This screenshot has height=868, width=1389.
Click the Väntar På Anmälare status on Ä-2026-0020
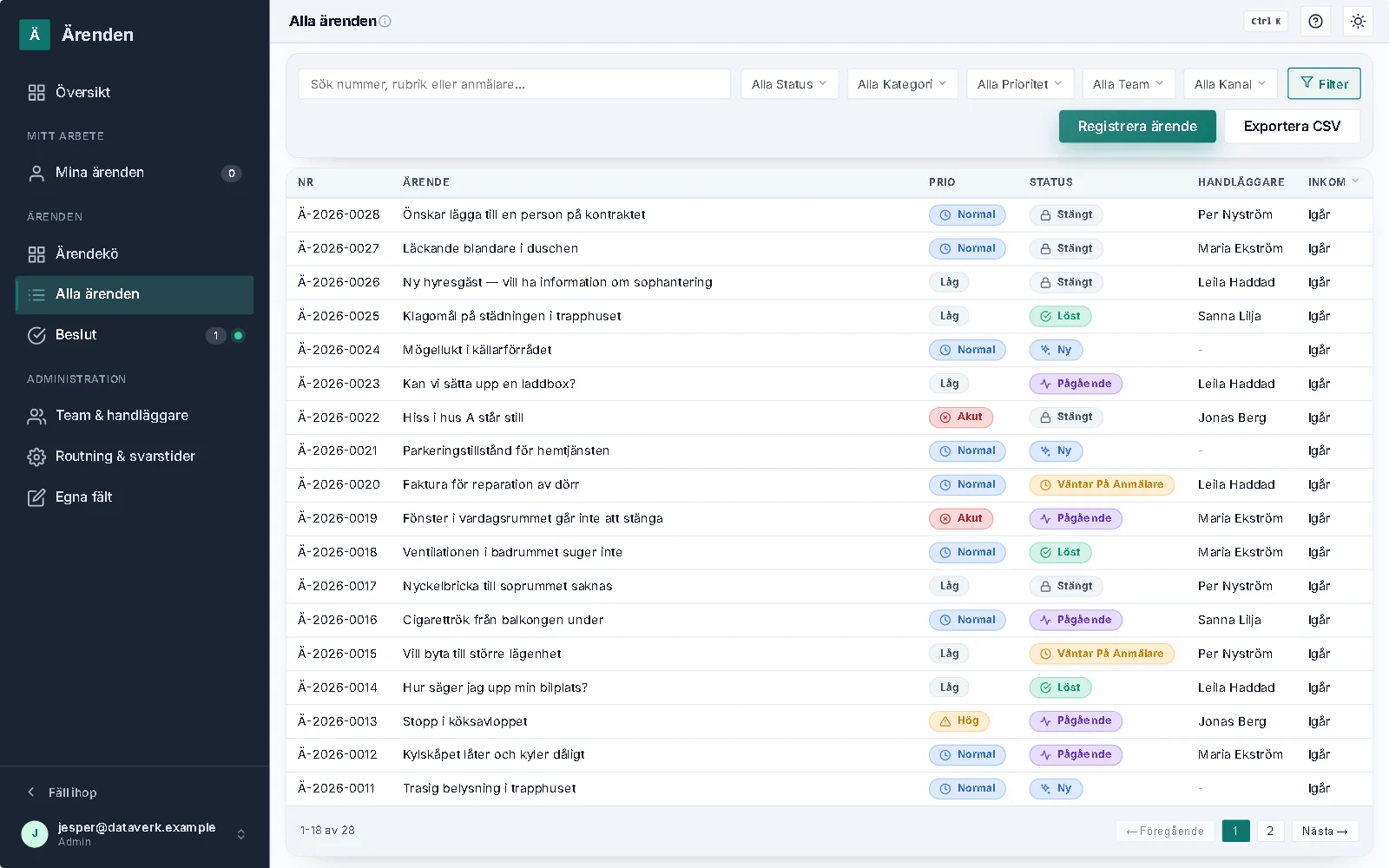click(1102, 485)
